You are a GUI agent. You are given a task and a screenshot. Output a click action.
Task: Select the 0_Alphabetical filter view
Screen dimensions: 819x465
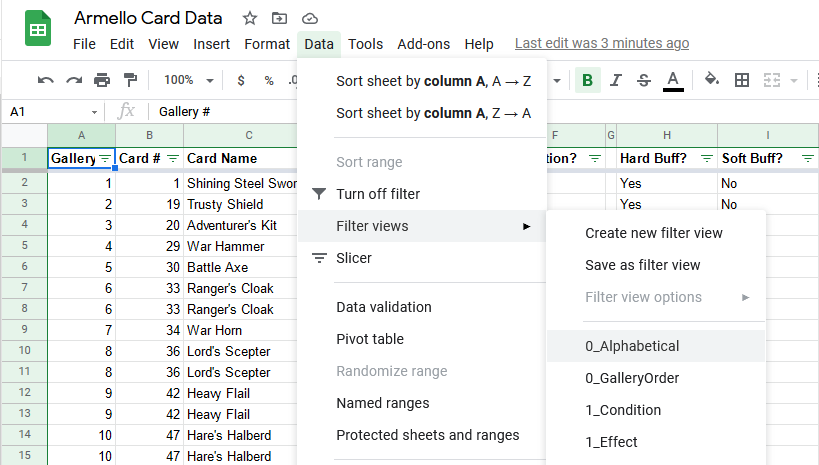[x=632, y=346]
